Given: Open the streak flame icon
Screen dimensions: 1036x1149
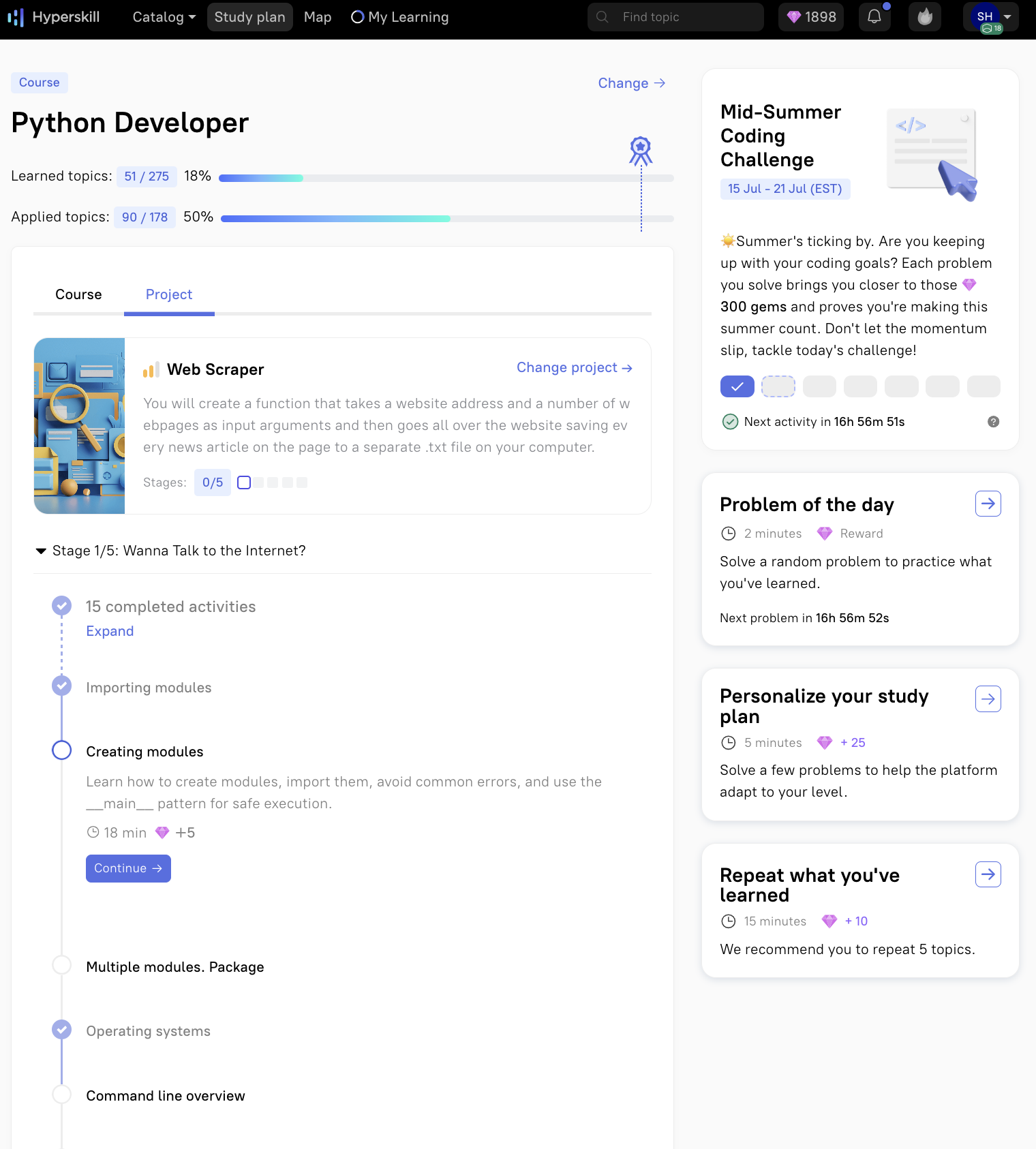Looking at the screenshot, I should pyautogui.click(x=924, y=17).
